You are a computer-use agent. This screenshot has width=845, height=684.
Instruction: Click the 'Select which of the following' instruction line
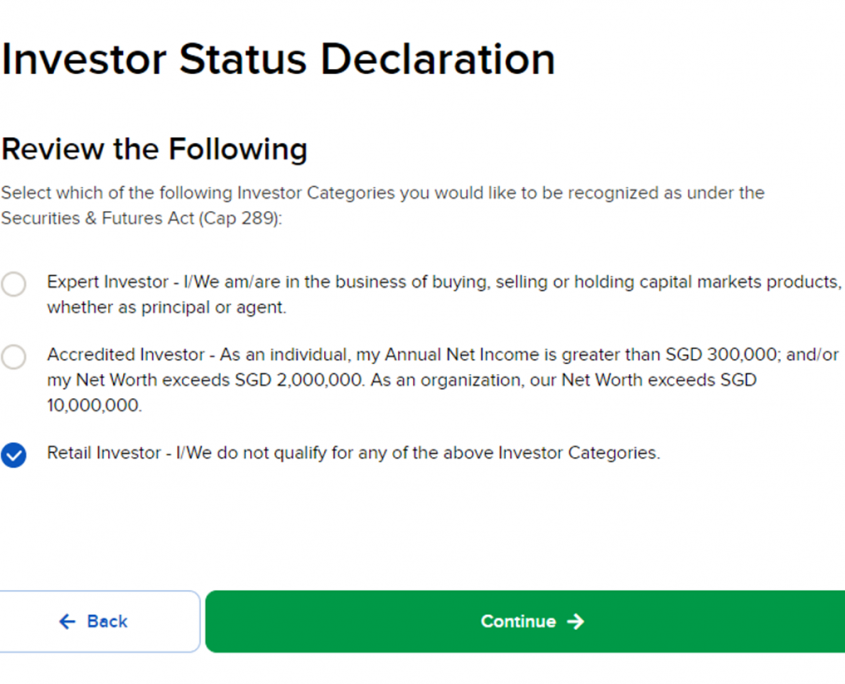382,192
